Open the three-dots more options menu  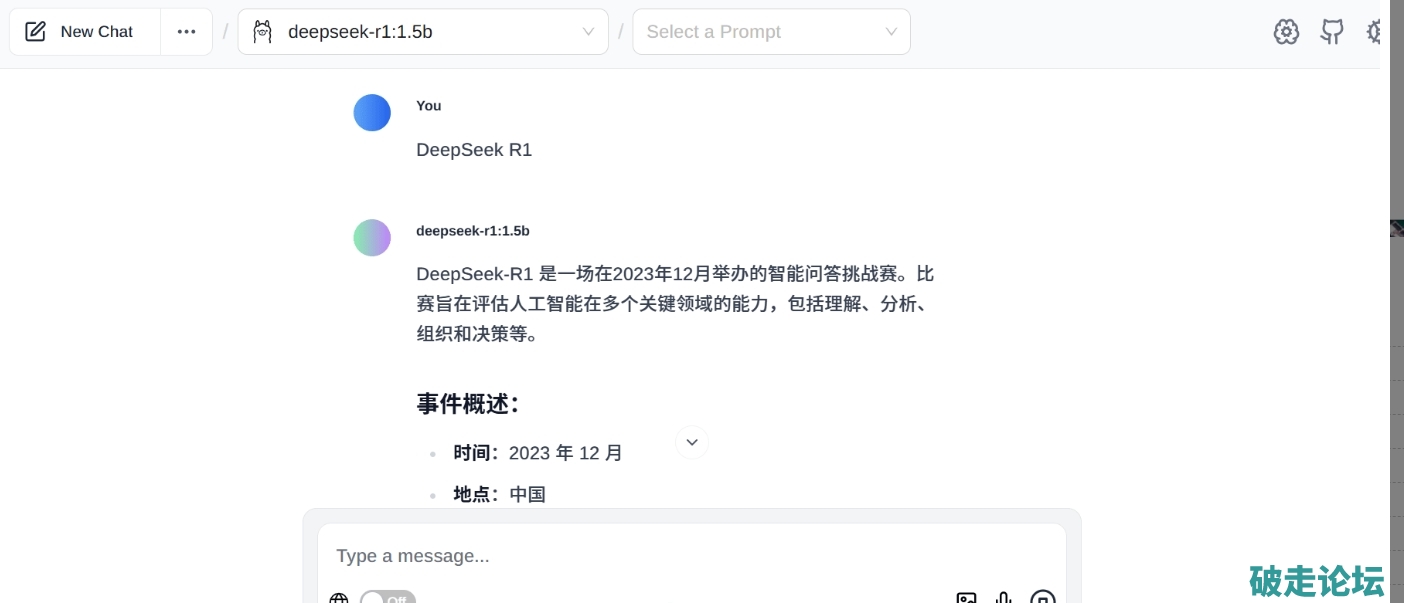(x=186, y=32)
